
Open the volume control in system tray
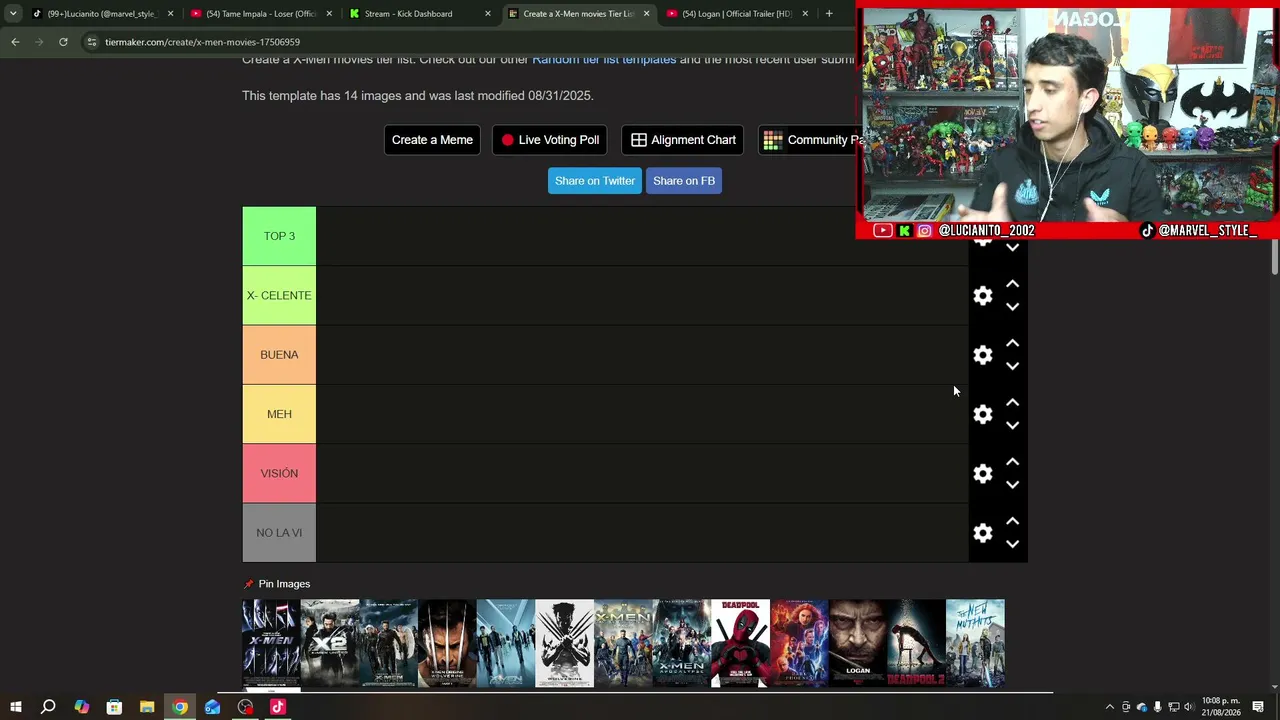tap(1189, 708)
